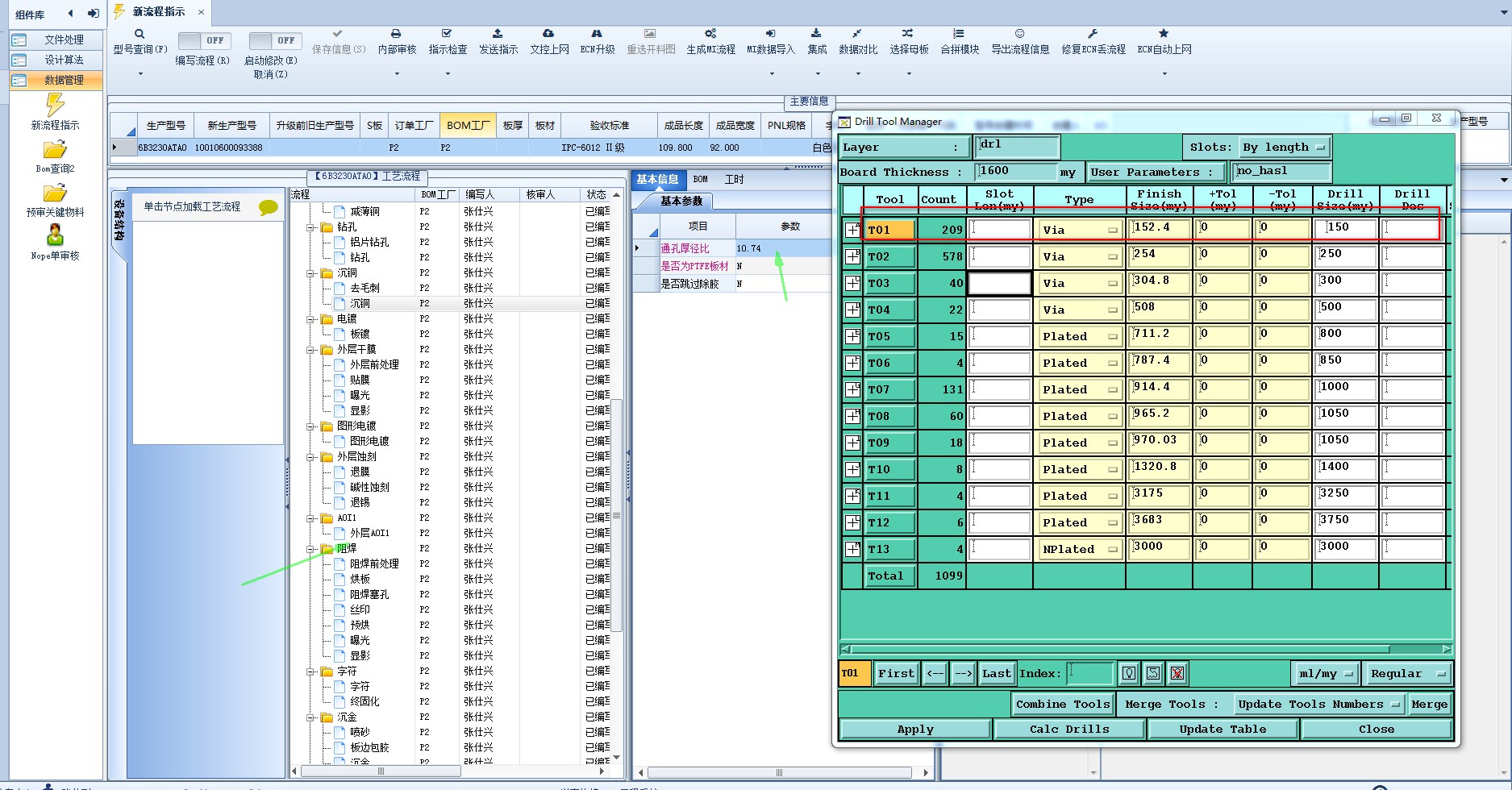The height and width of the screenshot is (790, 1512).
Task: Click 导出流程信息 smiley icon
Action: pyautogui.click(x=1019, y=34)
